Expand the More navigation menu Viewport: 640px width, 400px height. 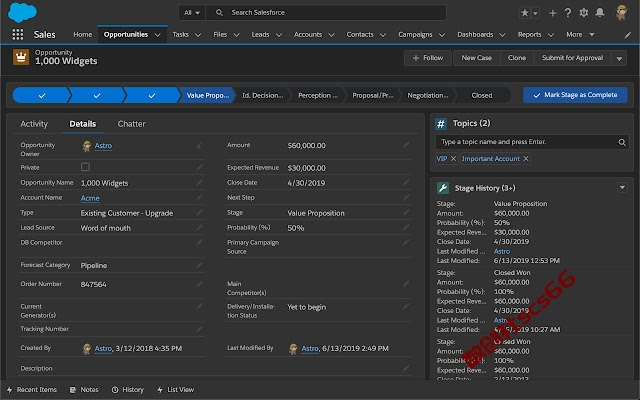tap(580, 35)
